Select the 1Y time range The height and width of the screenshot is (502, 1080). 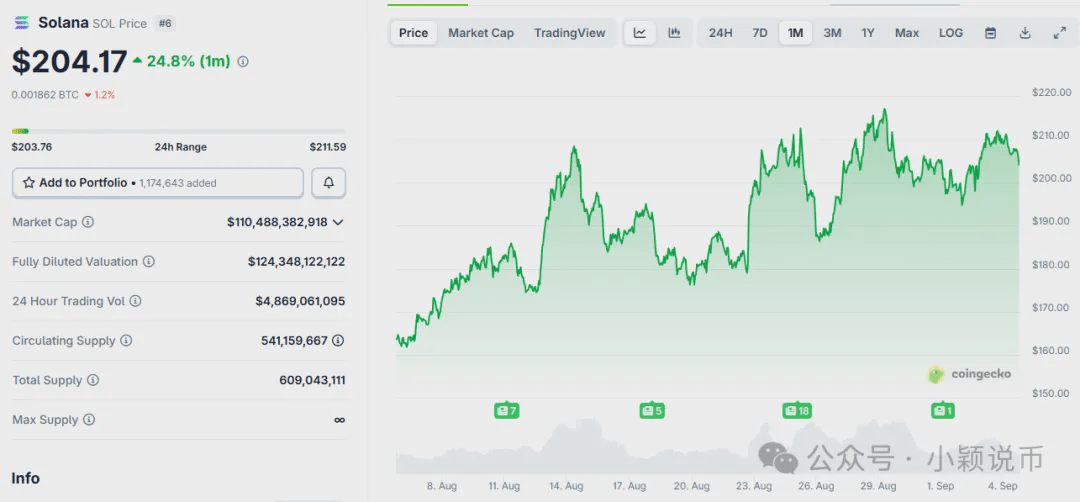click(868, 33)
